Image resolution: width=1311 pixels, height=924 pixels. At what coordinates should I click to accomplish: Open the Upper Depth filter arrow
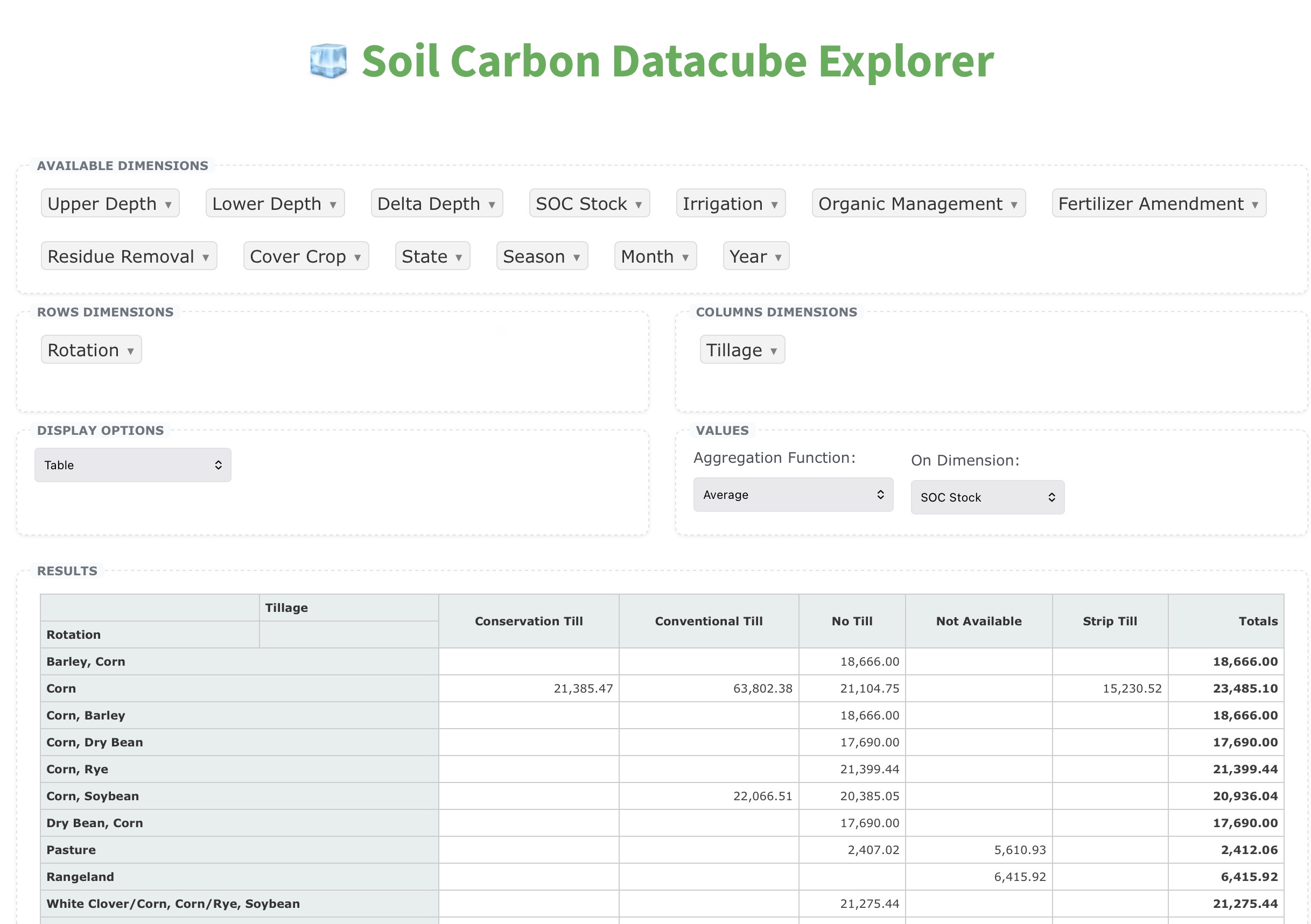169,205
